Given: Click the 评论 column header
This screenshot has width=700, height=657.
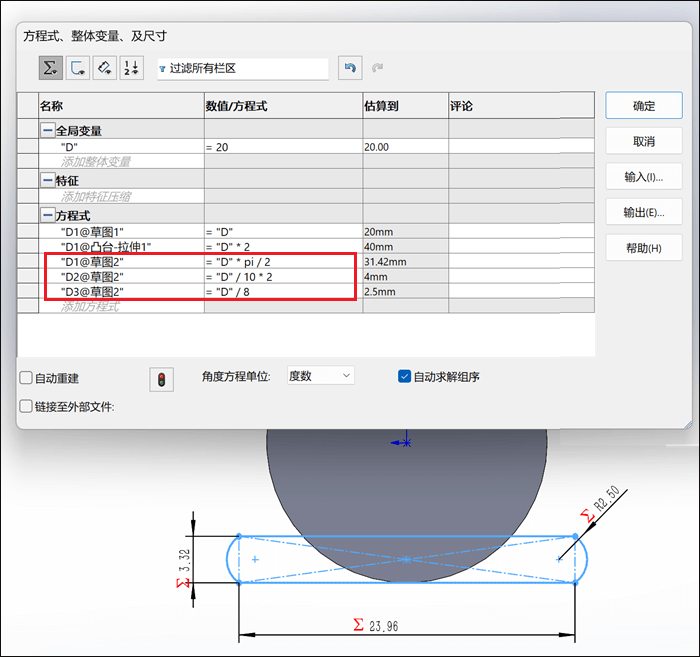Looking at the screenshot, I should pyautogui.click(x=521, y=106).
